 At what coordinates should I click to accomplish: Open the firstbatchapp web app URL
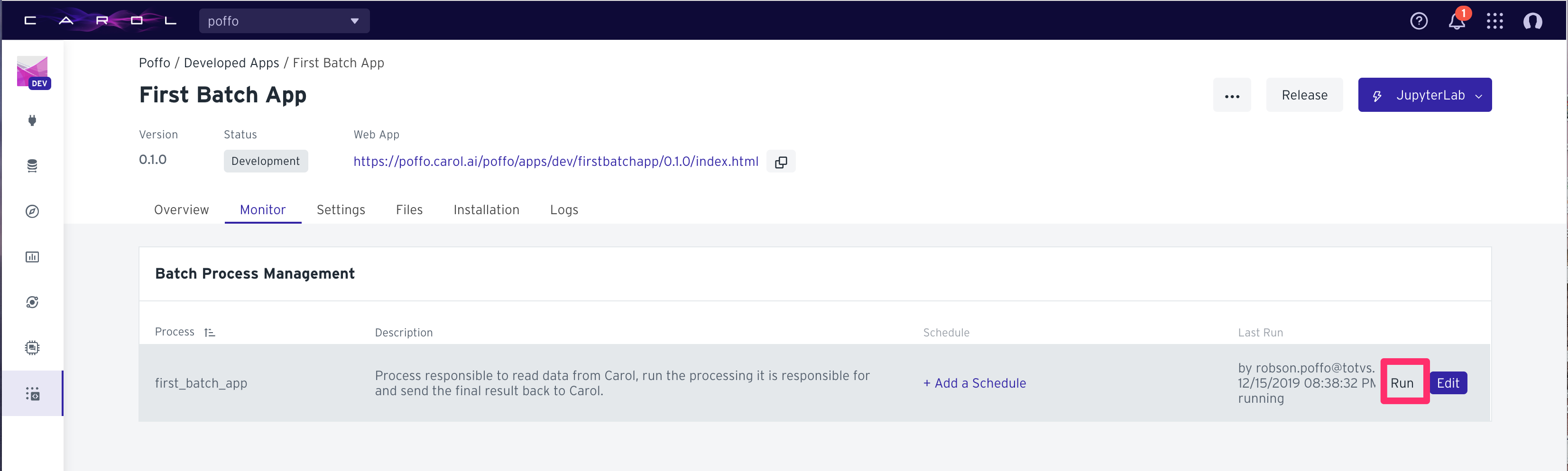tap(556, 162)
